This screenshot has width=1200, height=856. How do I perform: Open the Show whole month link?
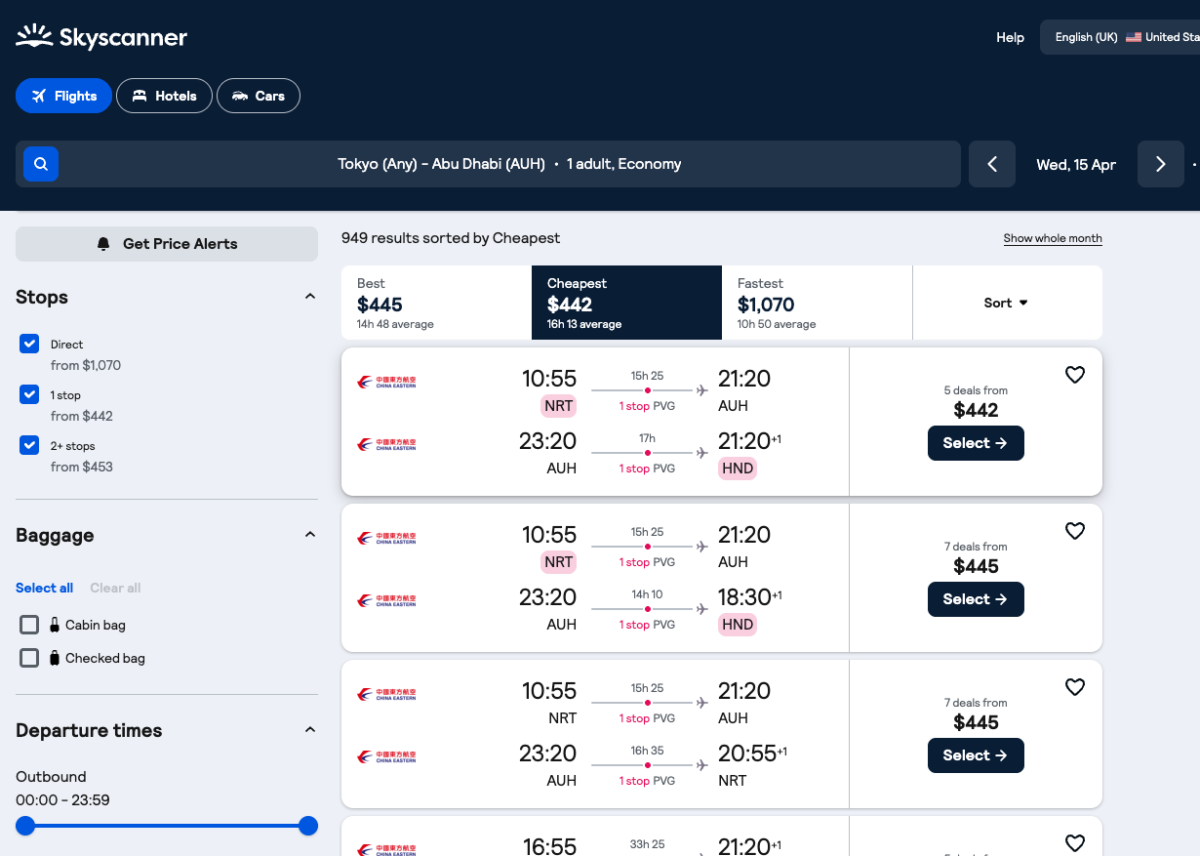(1052, 238)
